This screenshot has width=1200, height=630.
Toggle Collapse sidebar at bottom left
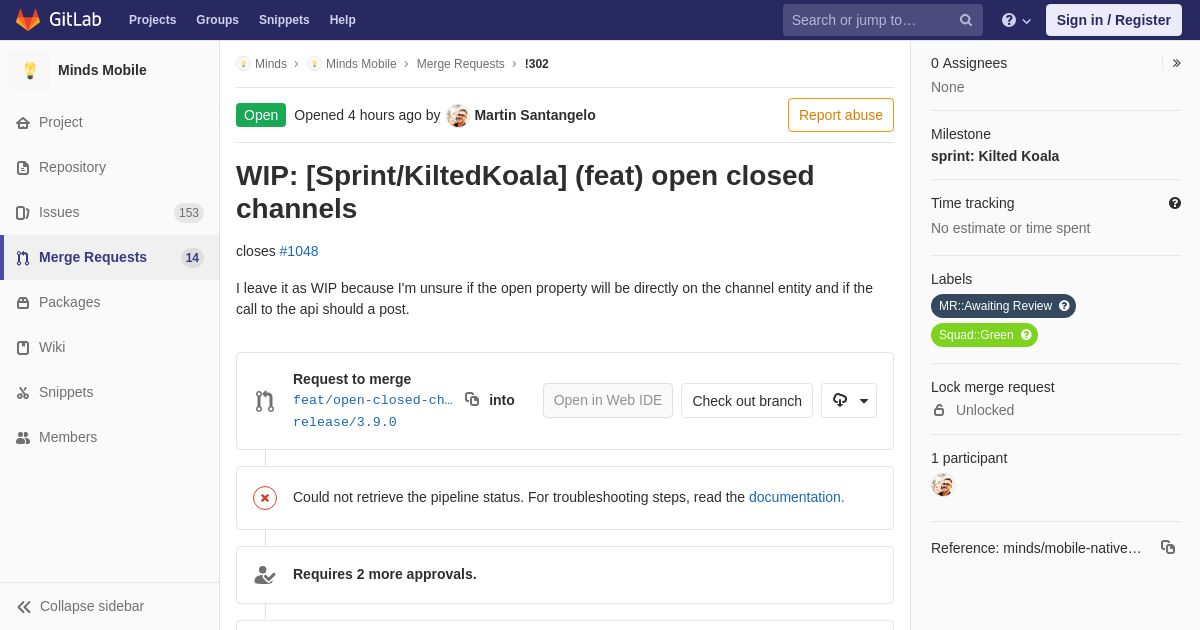pyautogui.click(x=80, y=606)
